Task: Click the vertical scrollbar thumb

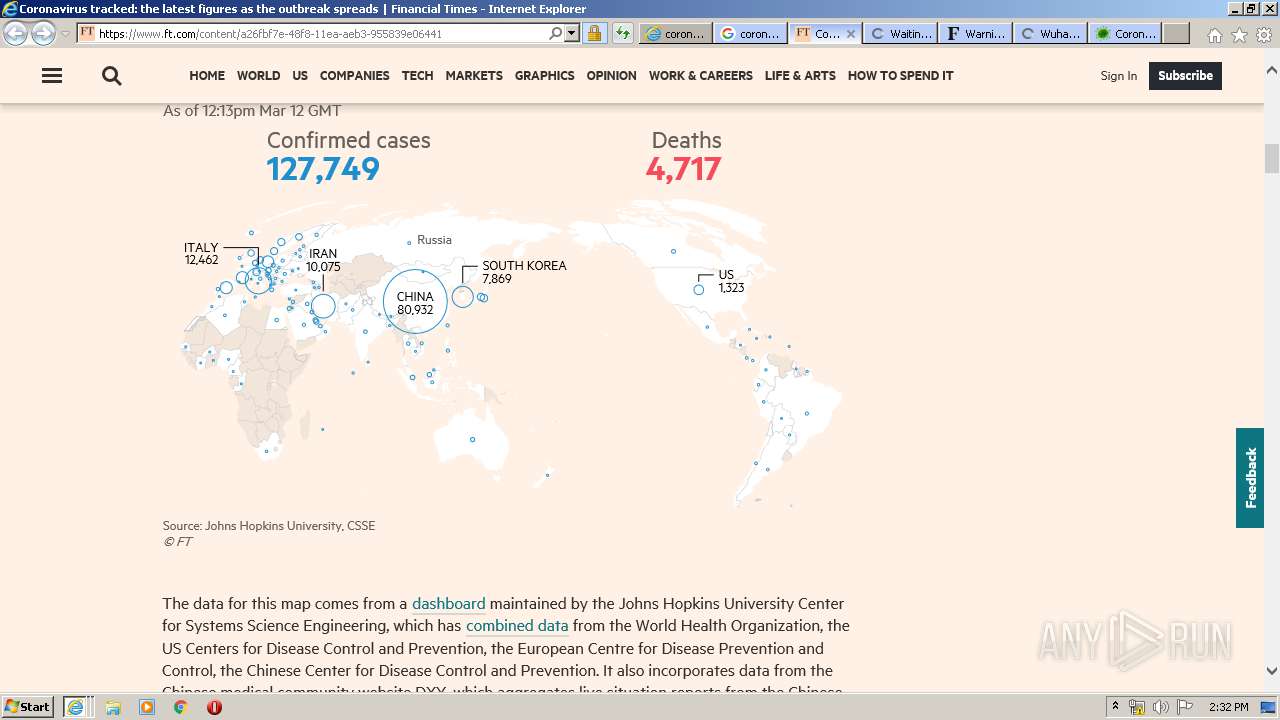Action: [x=1272, y=158]
